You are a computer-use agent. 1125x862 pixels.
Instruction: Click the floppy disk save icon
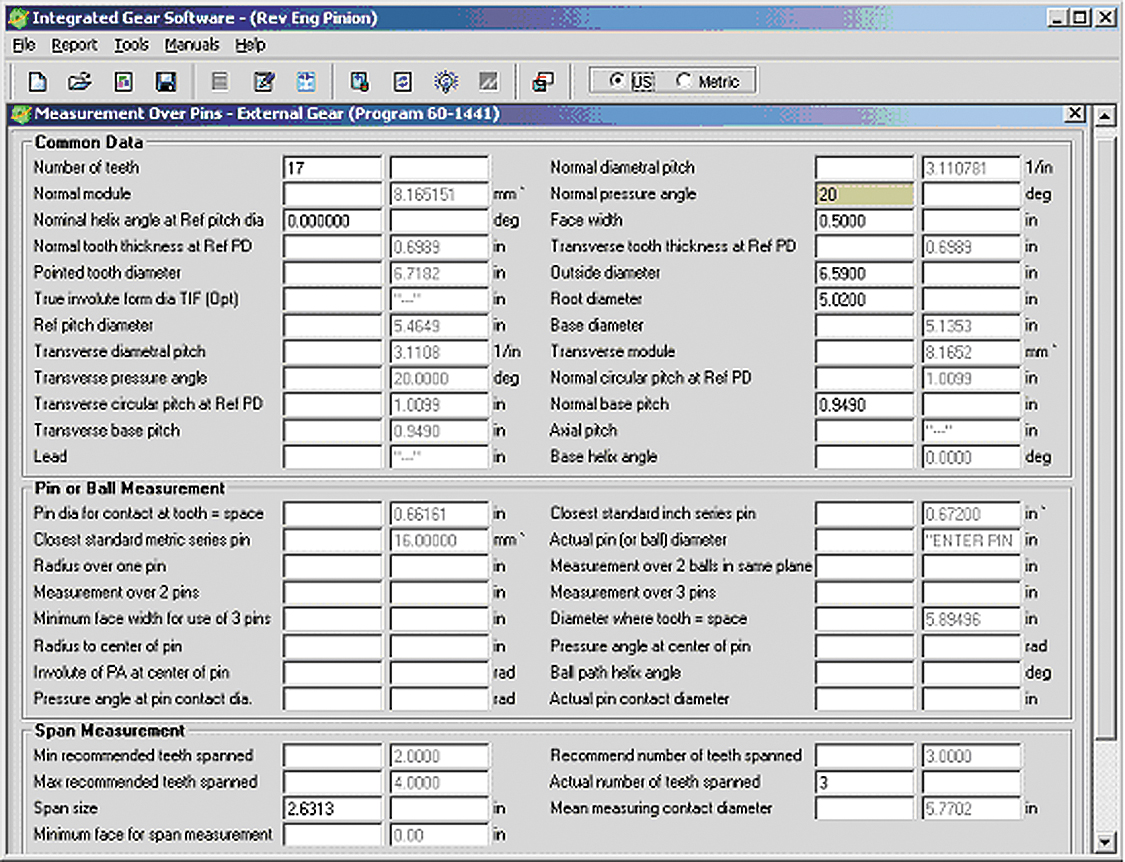pos(166,82)
